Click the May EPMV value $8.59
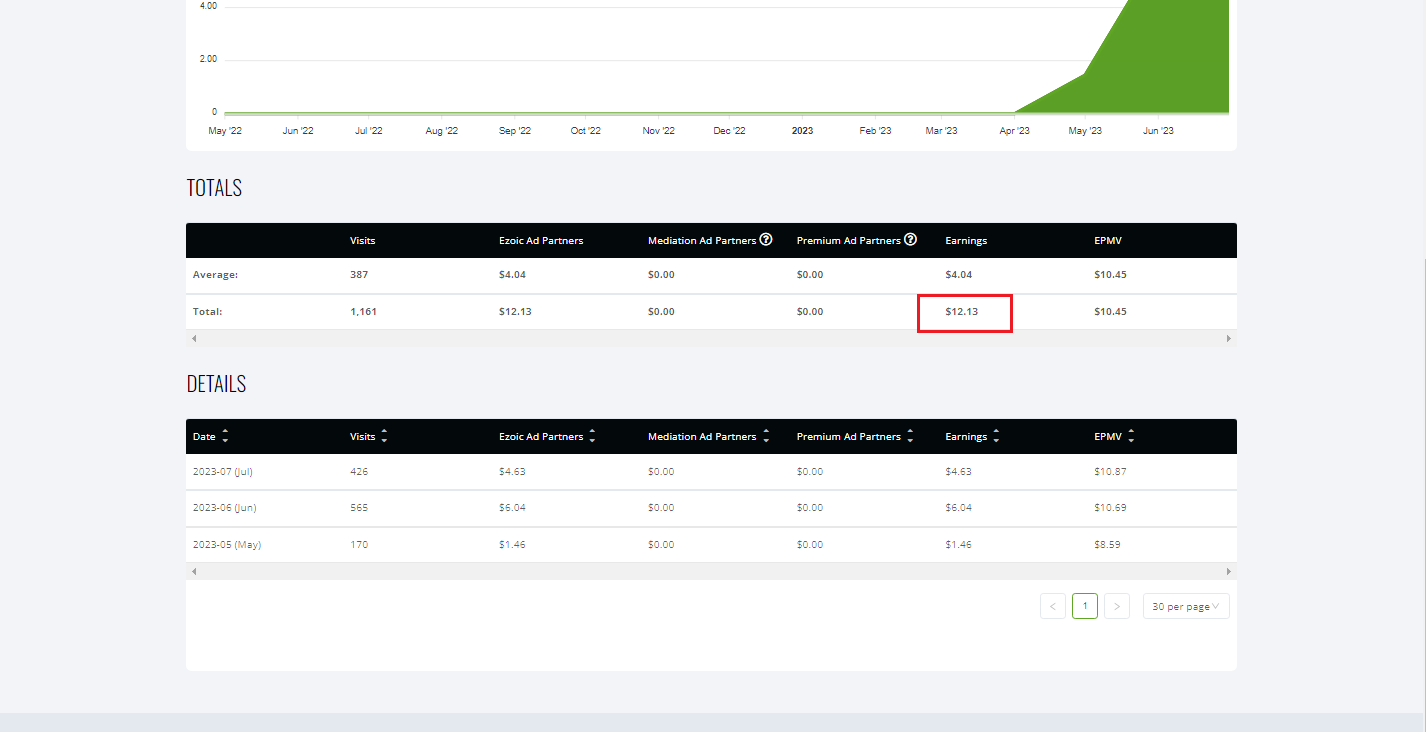This screenshot has width=1426, height=732. 1107,545
